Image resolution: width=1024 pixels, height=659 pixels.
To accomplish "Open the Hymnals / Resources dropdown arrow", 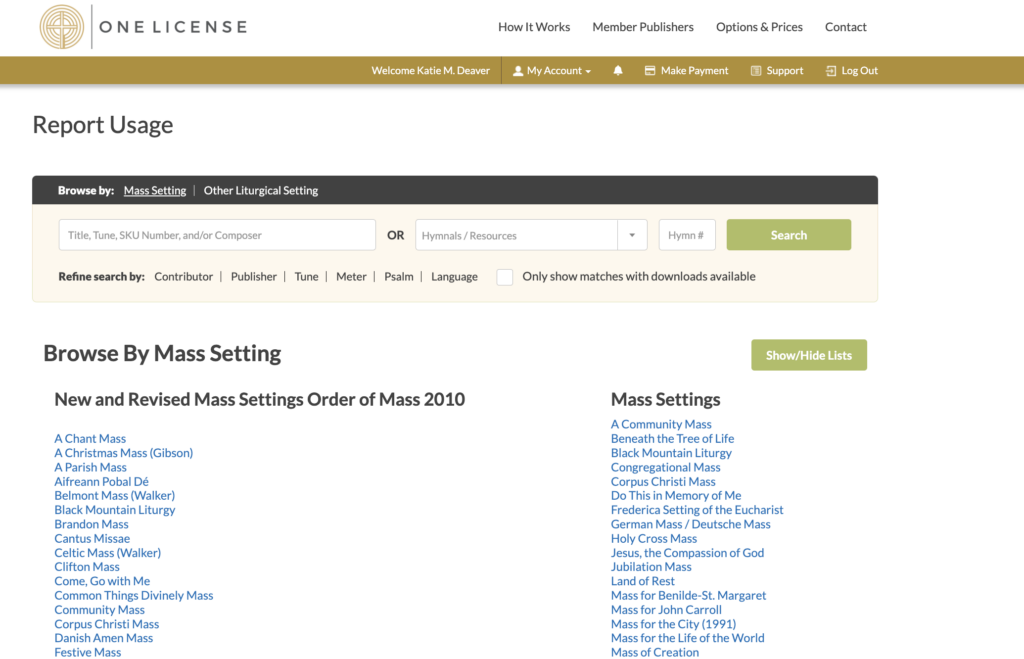I will pyautogui.click(x=632, y=234).
